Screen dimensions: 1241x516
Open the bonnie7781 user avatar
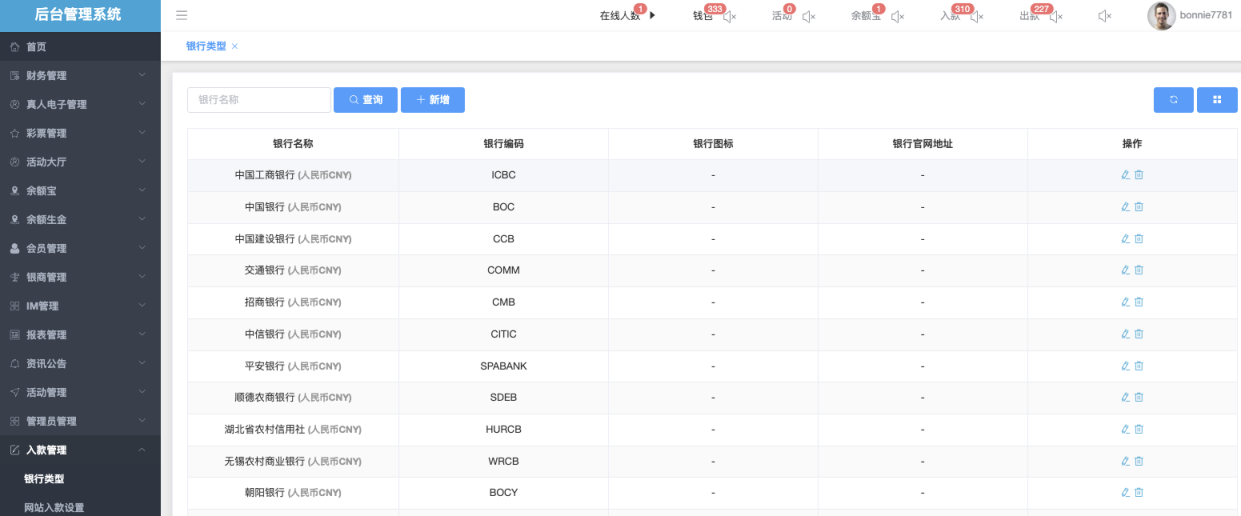pyautogui.click(x=1161, y=16)
